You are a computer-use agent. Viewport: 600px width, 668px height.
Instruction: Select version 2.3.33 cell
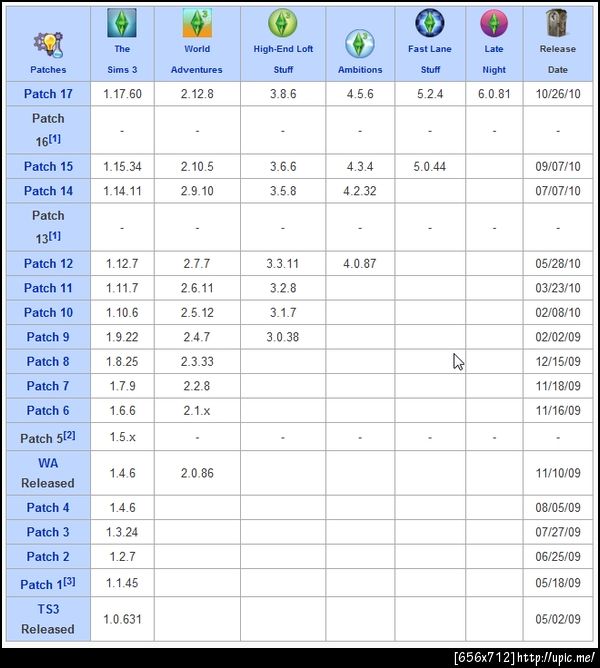pos(197,362)
